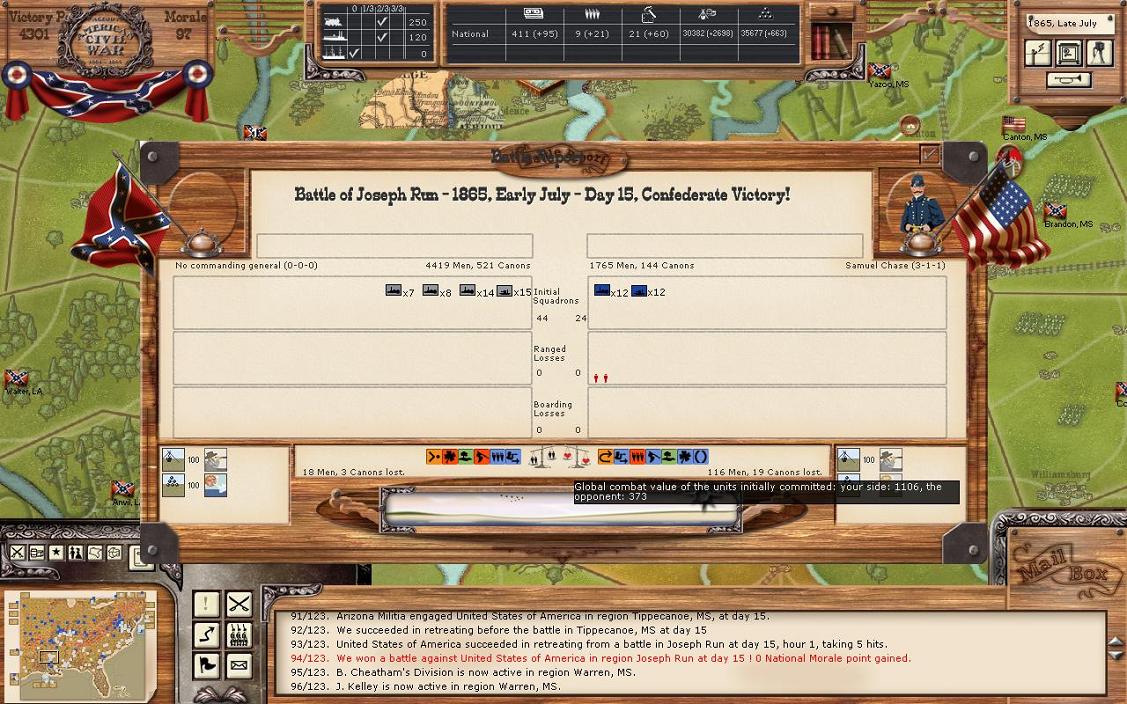Select the winding arrow movement filter
The image size is (1127, 704).
coord(206,634)
